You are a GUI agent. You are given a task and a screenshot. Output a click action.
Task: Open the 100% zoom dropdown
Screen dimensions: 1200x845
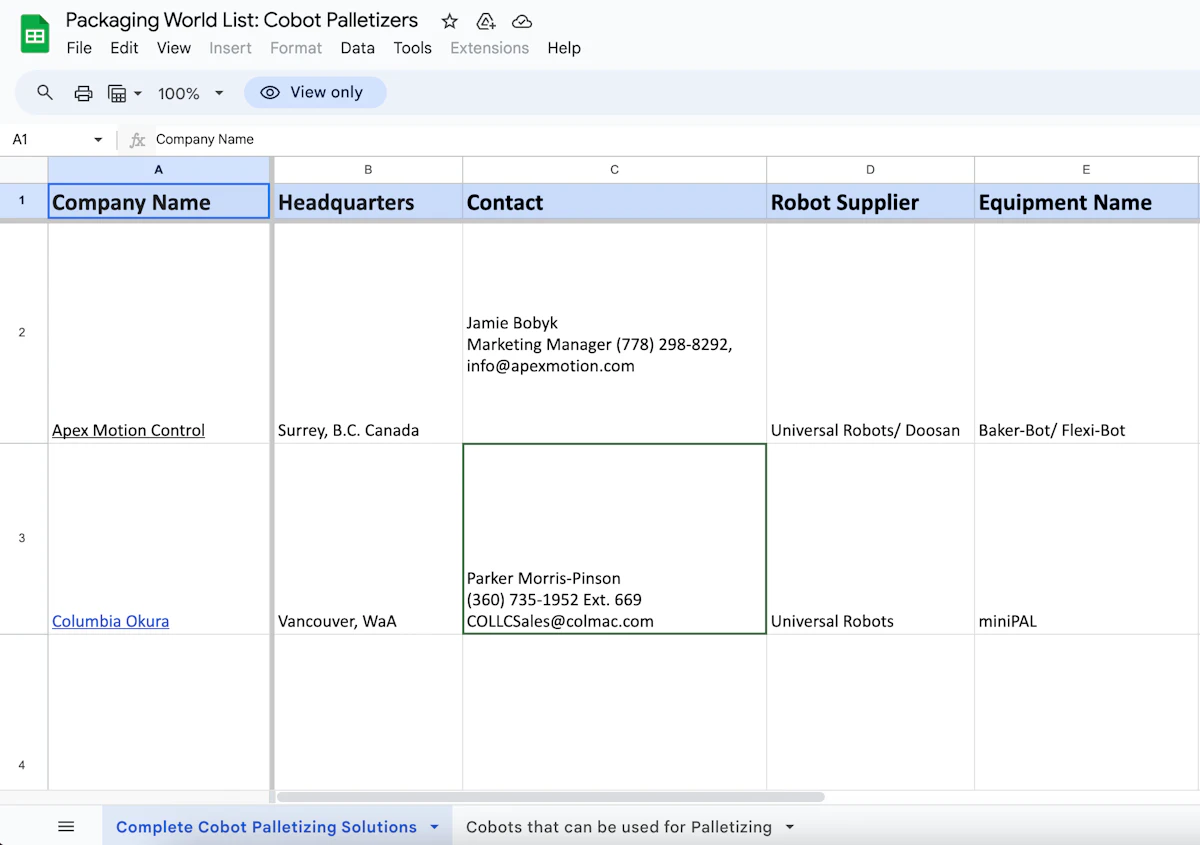tap(191, 93)
